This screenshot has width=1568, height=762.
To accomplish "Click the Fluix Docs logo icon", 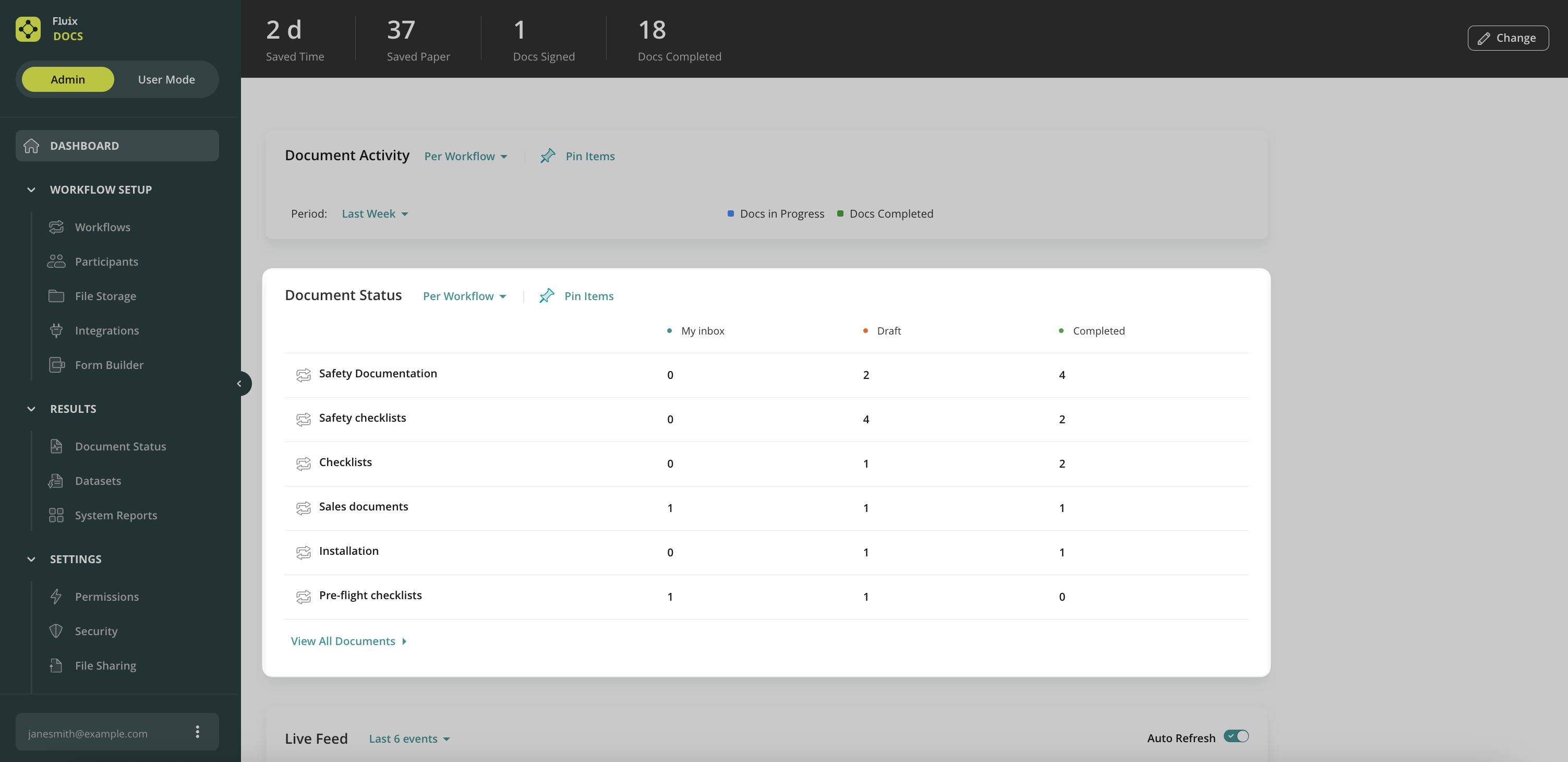I will (x=28, y=29).
